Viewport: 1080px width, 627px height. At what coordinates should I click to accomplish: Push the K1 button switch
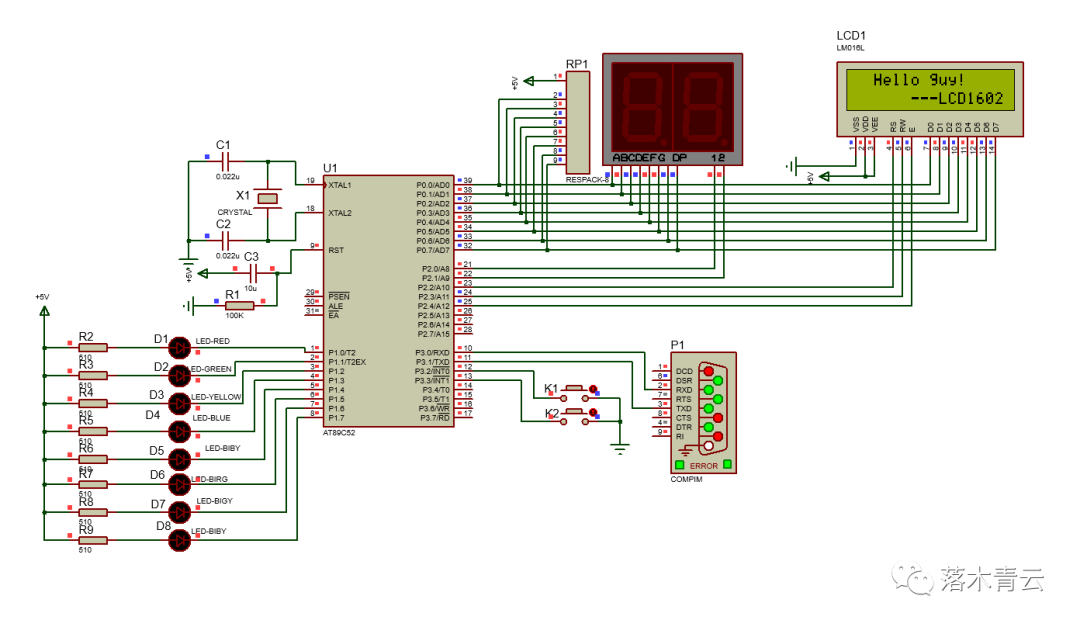[574, 393]
